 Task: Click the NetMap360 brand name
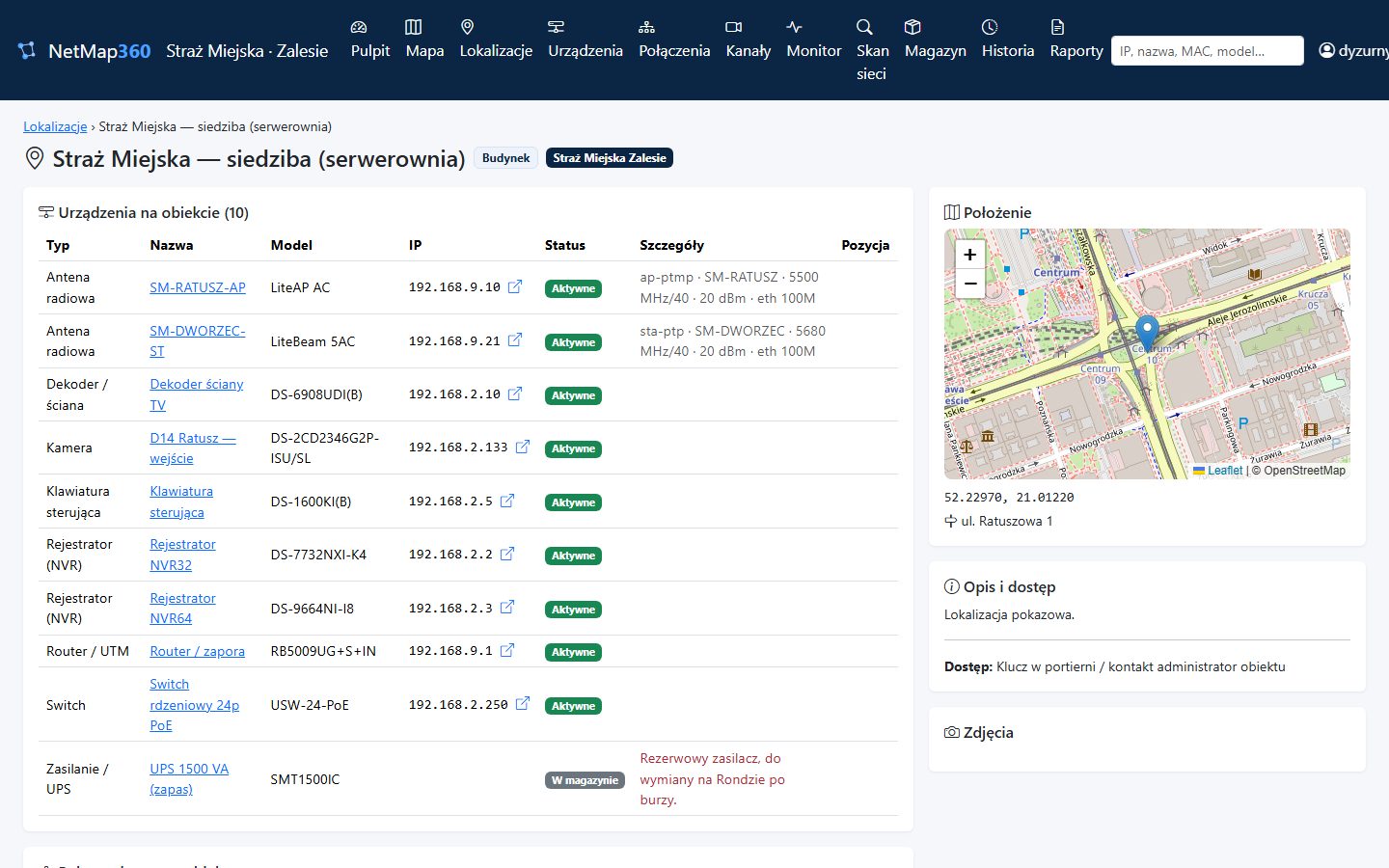coord(99,51)
